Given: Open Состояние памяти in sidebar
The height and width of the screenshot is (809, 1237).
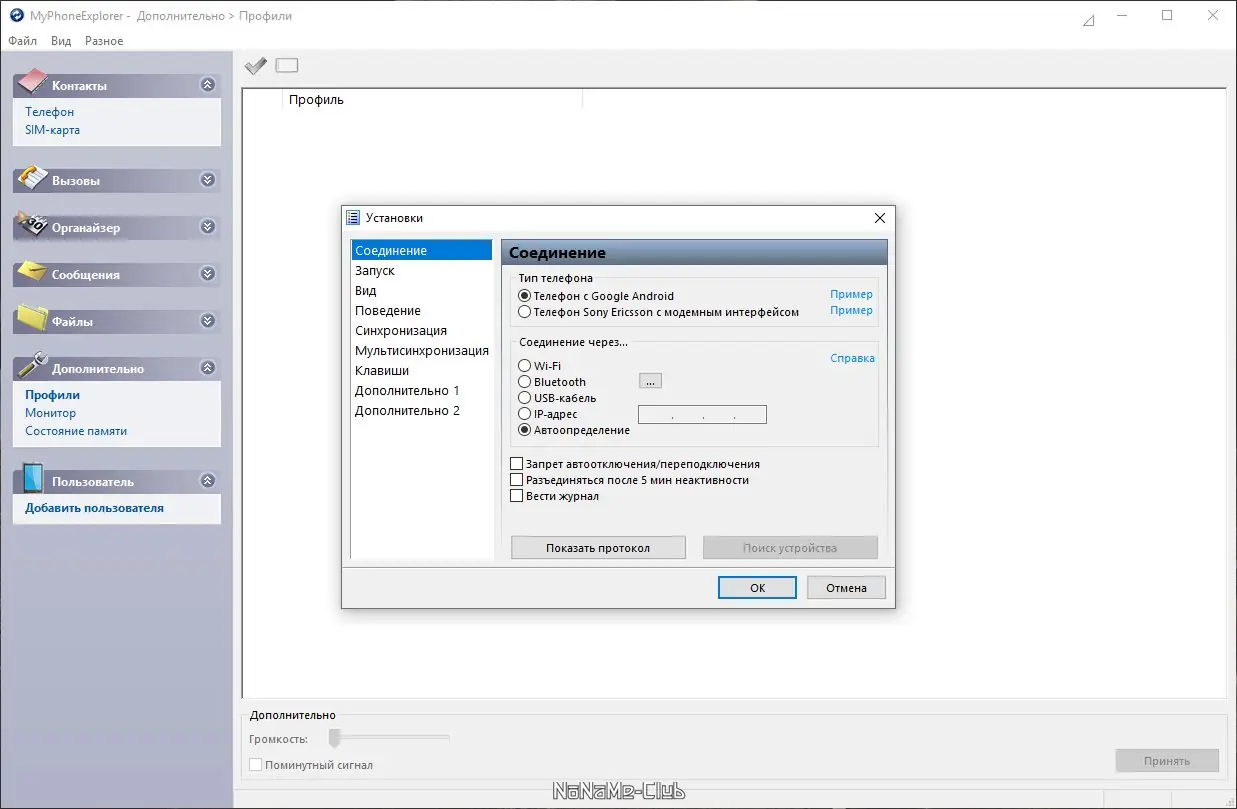Looking at the screenshot, I should click(76, 431).
